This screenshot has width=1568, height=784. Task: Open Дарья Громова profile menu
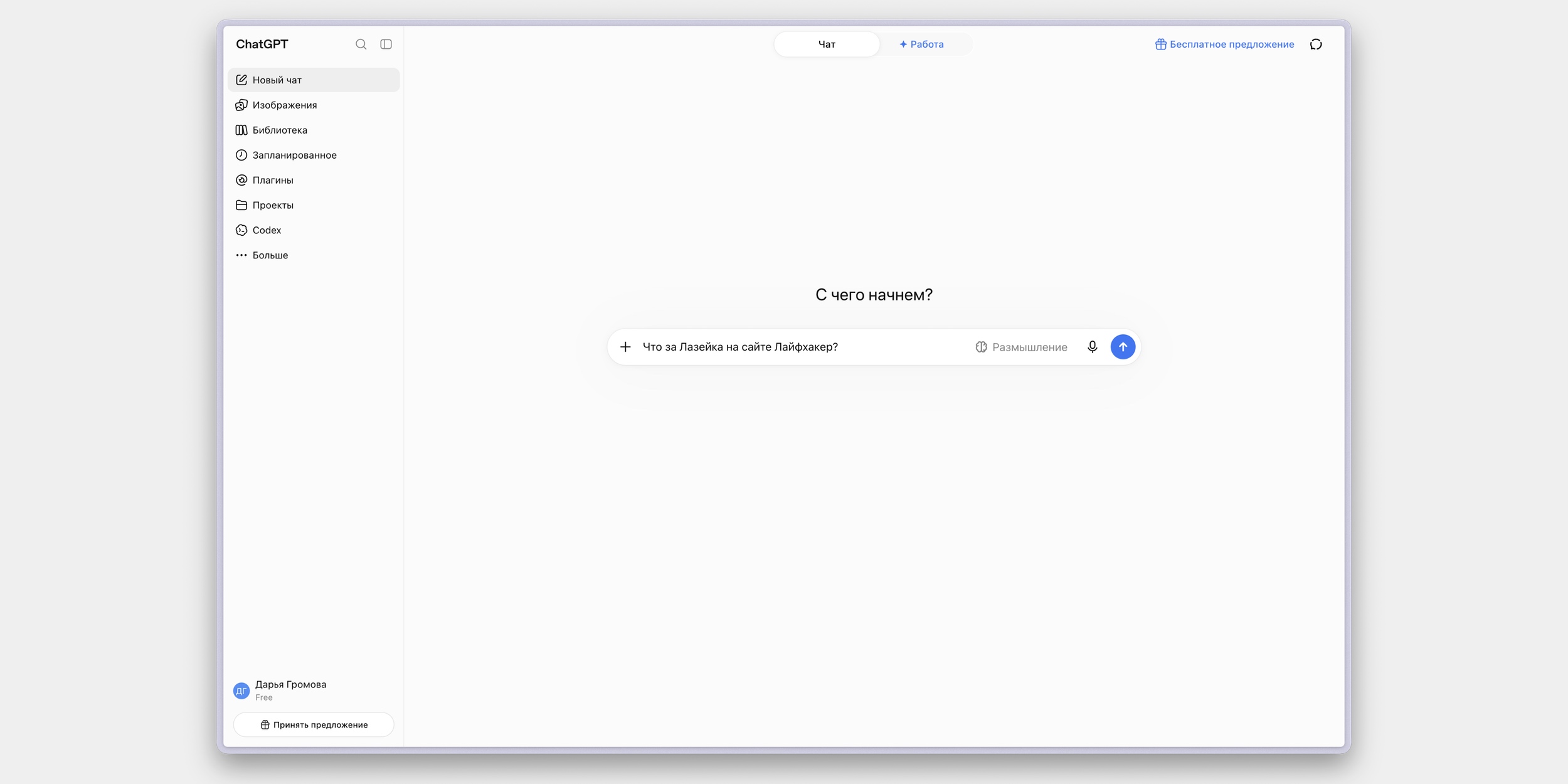[314, 690]
